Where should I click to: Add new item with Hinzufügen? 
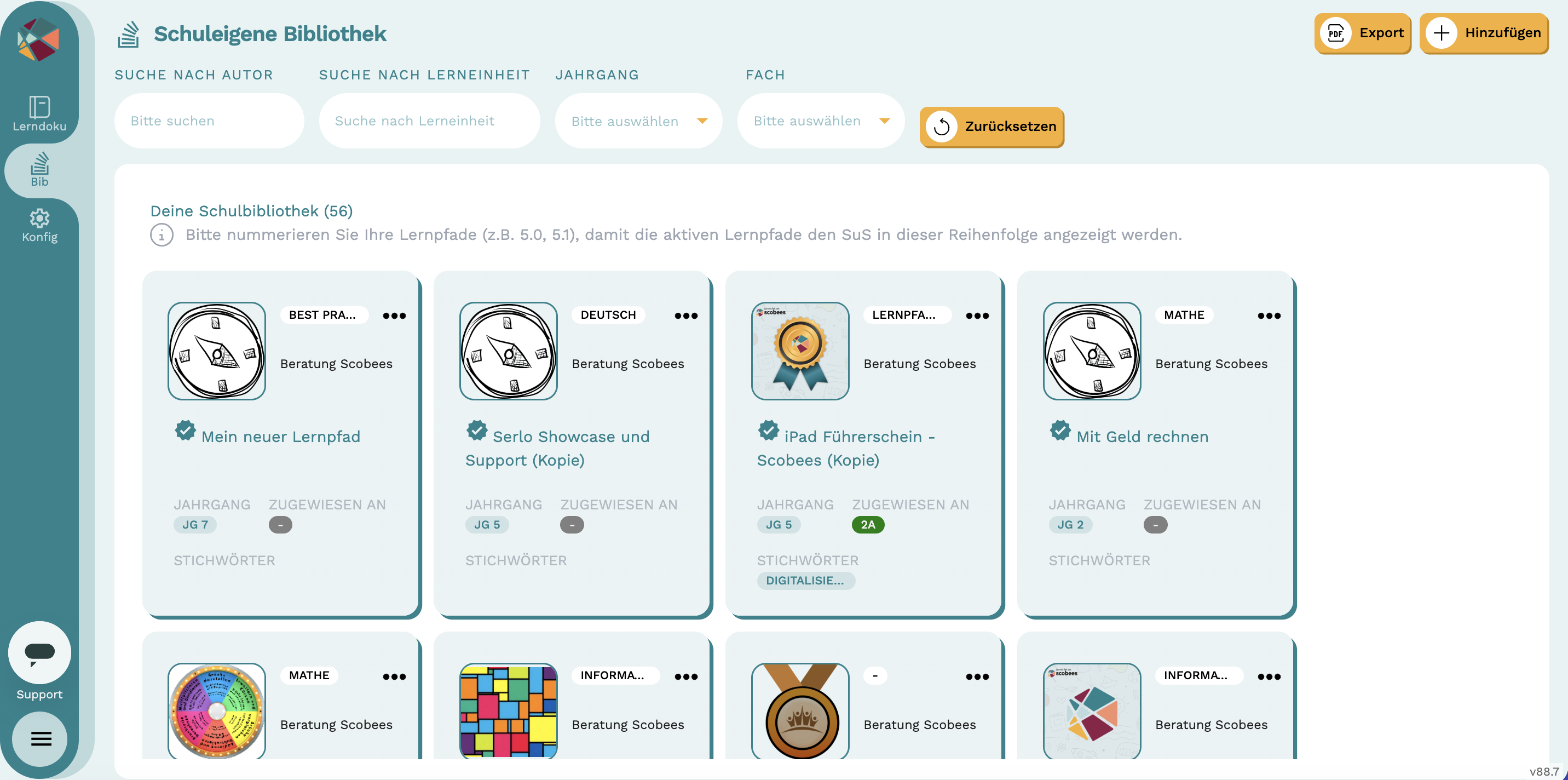(1483, 33)
